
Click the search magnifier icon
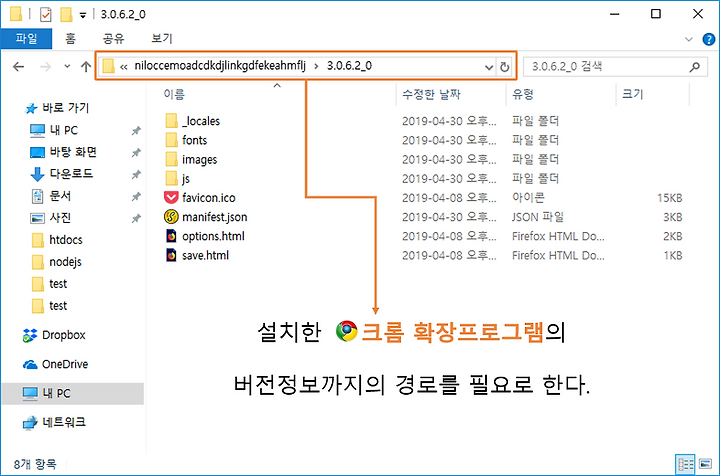(695, 67)
